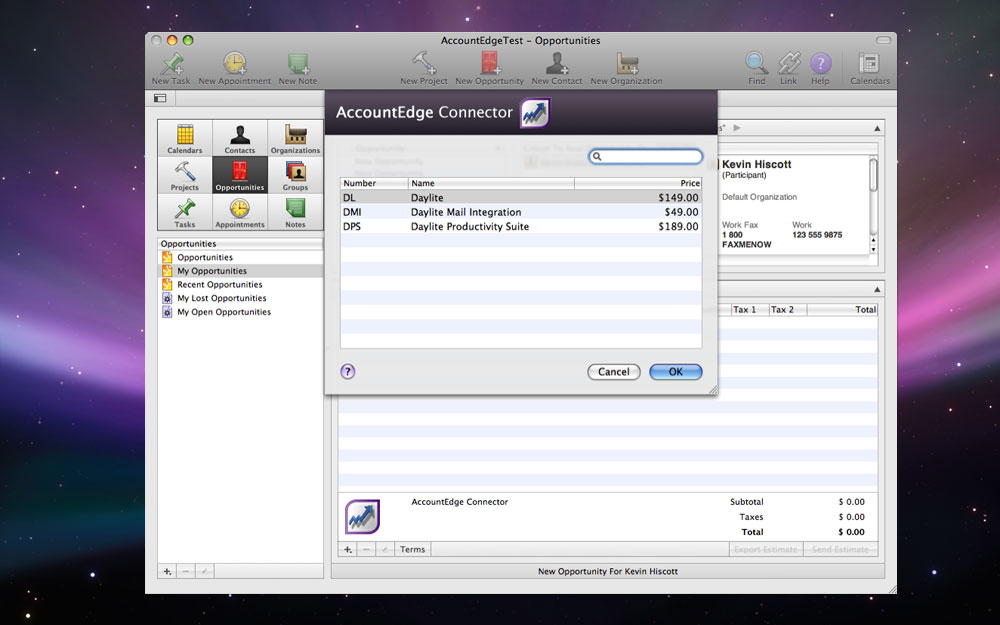Open the Contacts section tile

point(240,138)
